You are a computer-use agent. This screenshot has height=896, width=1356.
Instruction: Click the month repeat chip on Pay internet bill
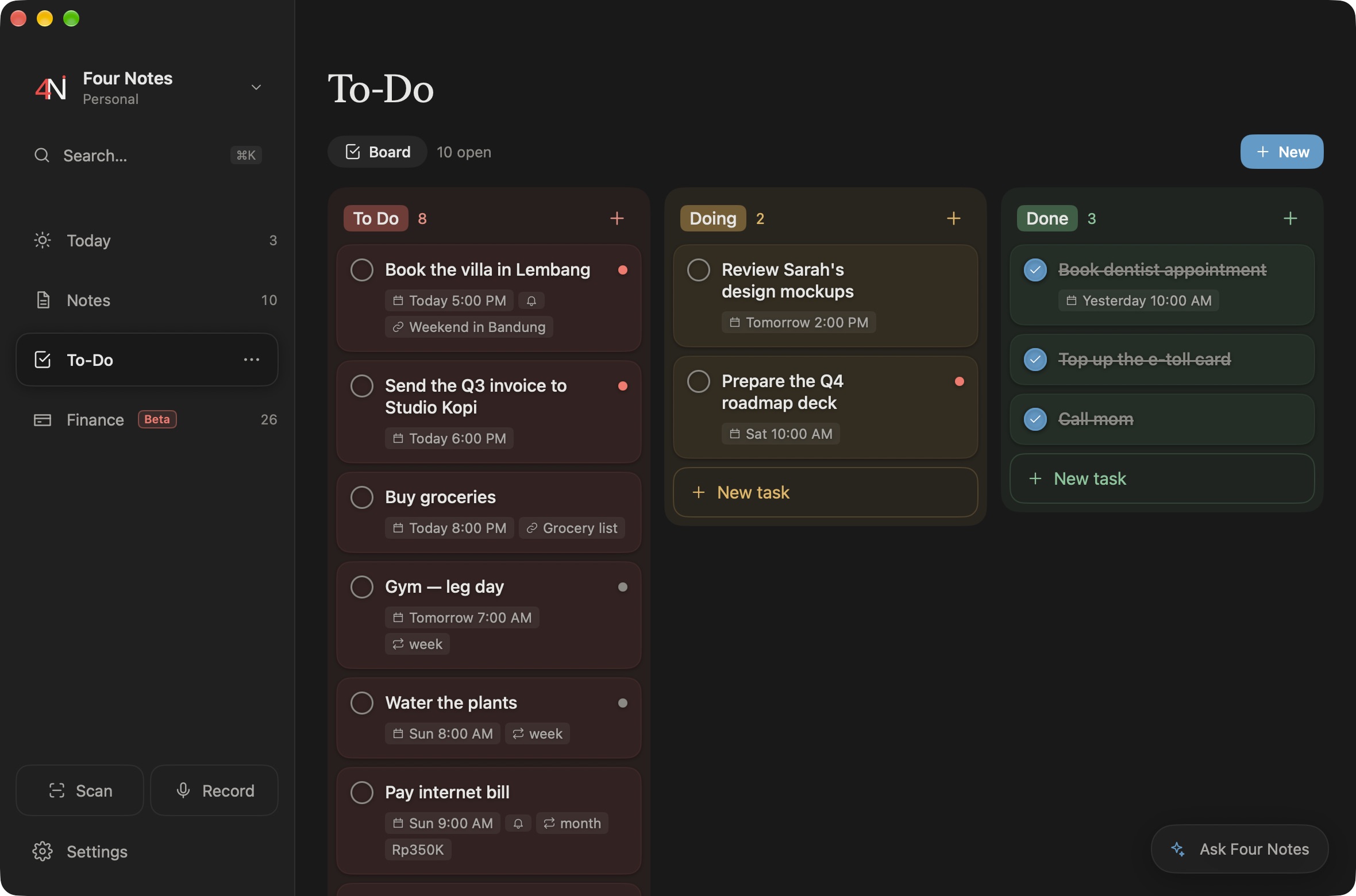pos(572,823)
